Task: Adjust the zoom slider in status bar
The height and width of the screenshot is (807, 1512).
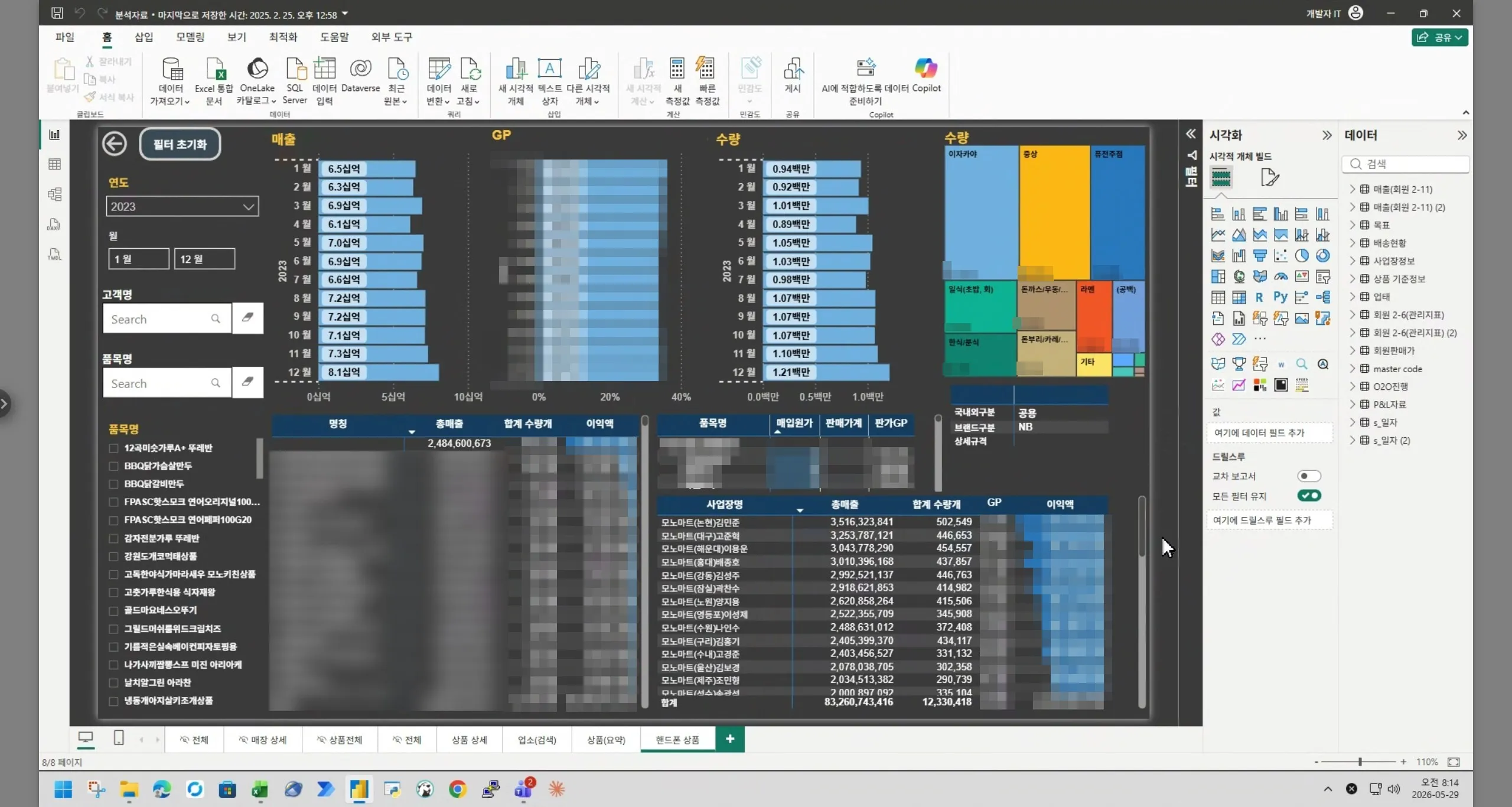Action: (x=1360, y=762)
